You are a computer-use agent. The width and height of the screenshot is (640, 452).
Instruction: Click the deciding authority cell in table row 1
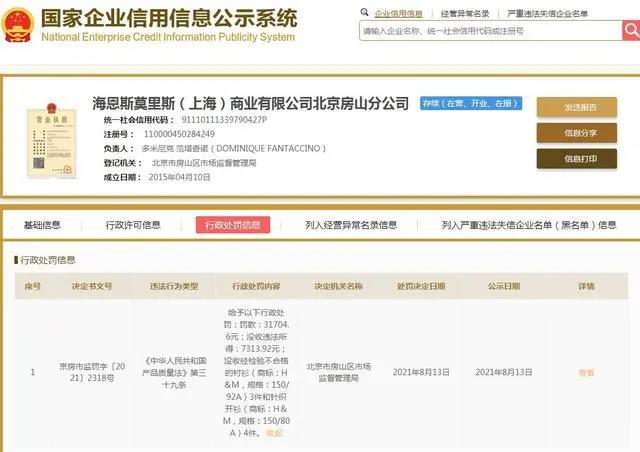338,372
